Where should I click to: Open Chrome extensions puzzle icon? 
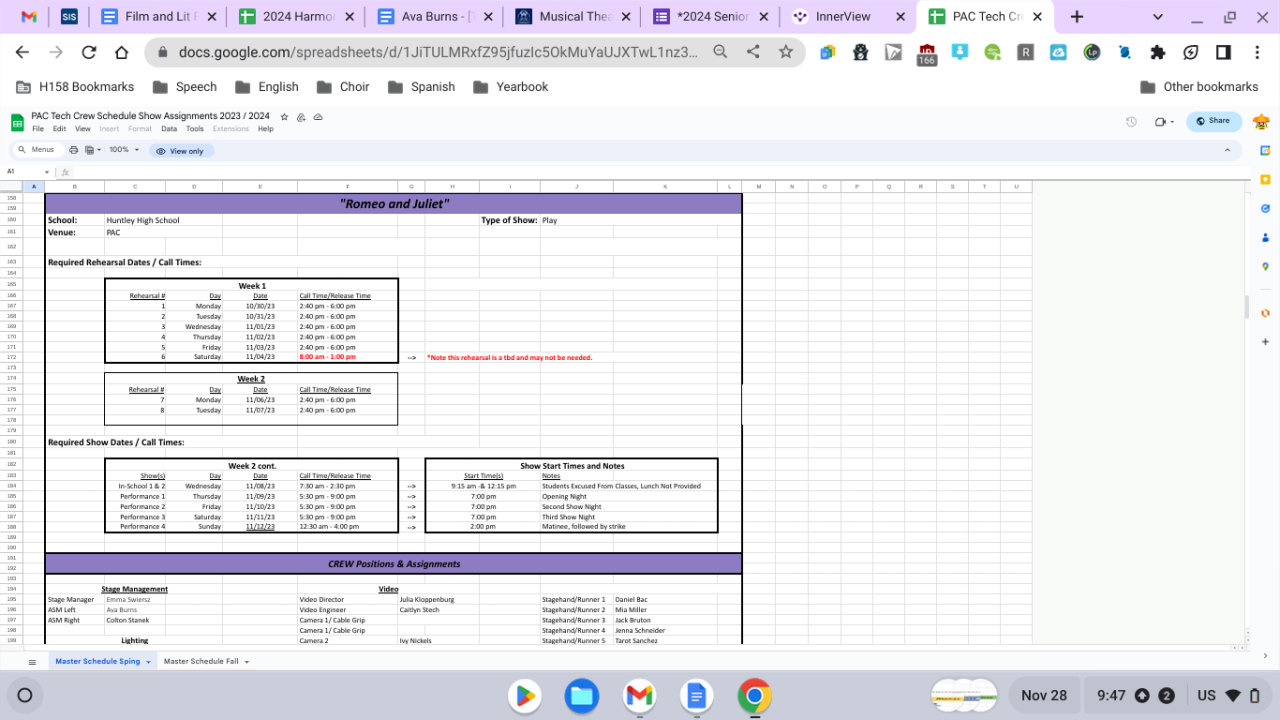click(1158, 52)
